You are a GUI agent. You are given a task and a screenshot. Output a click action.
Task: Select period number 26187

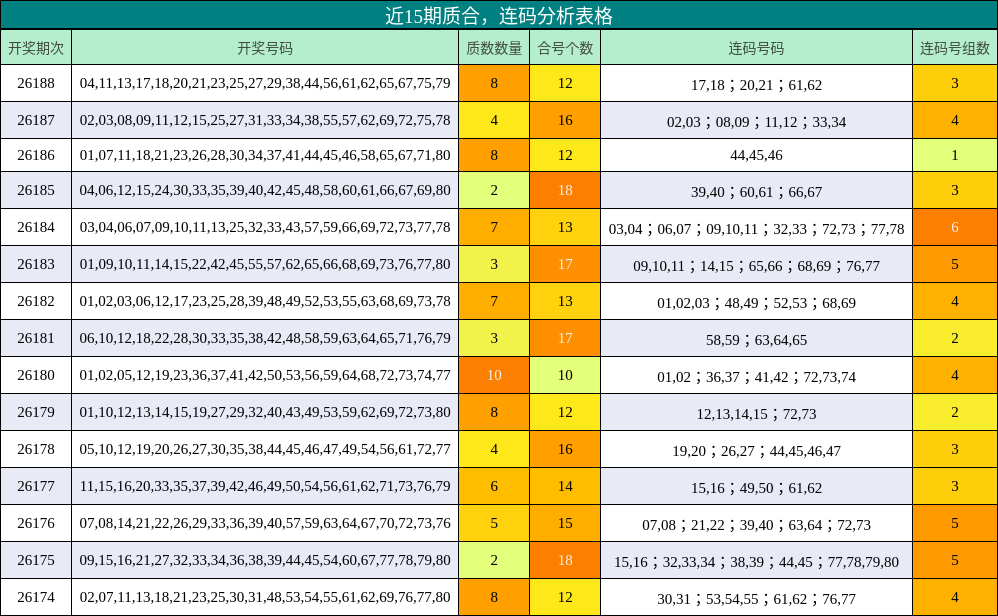(x=36, y=120)
